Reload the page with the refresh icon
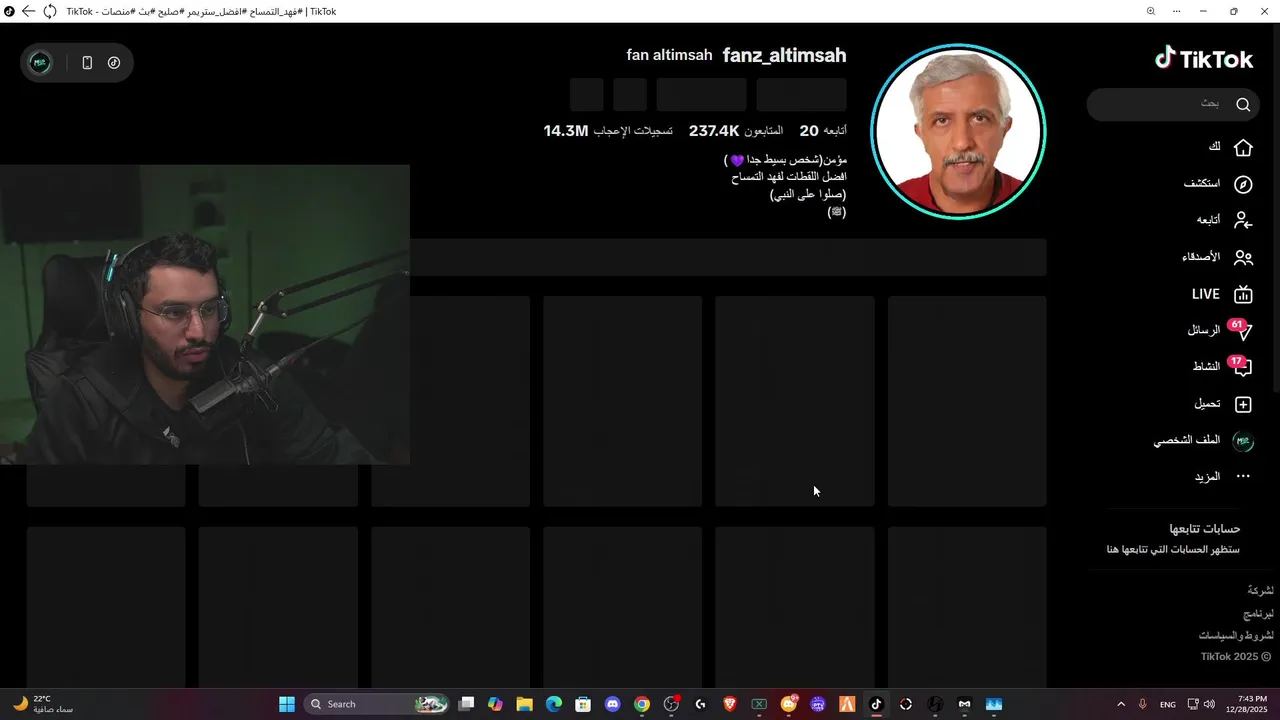Image resolution: width=1280 pixels, height=720 pixels. [x=49, y=11]
